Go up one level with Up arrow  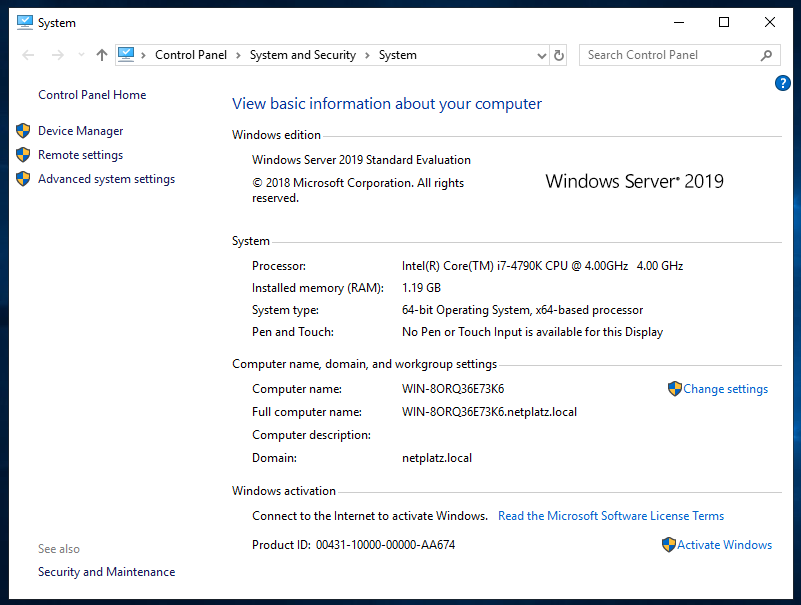[x=102, y=55]
